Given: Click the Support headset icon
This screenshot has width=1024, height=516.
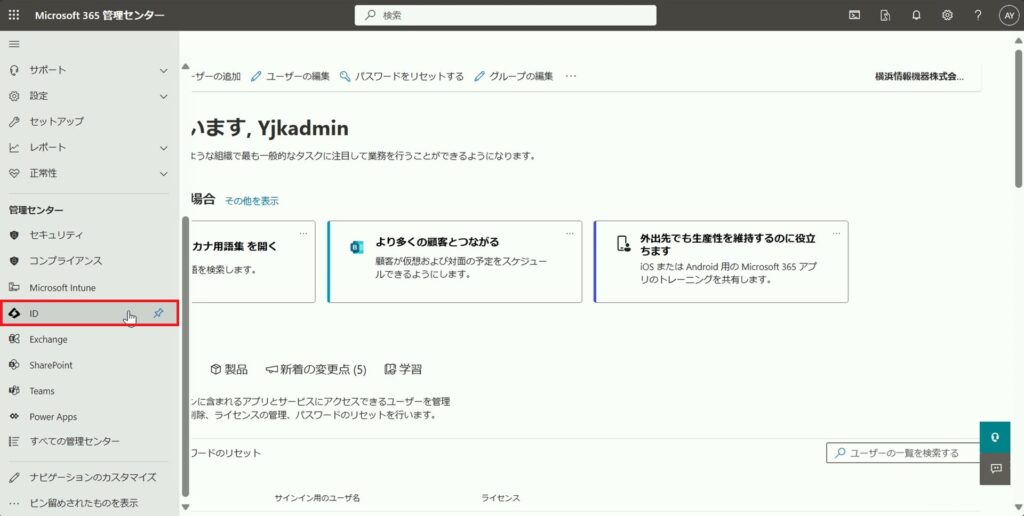Looking at the screenshot, I should tap(14, 70).
